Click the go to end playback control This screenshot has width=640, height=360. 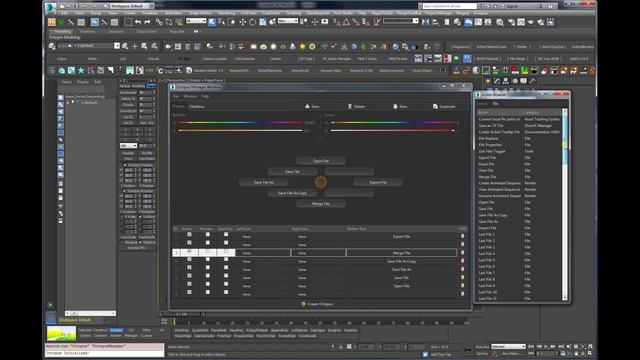tap(562, 346)
